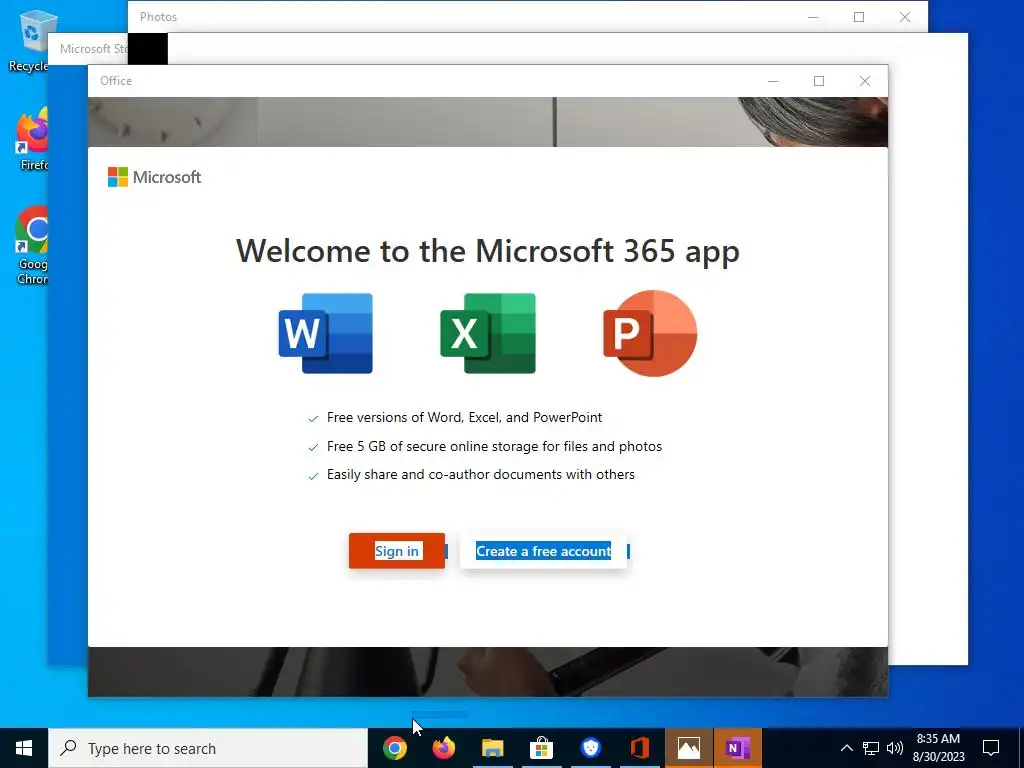This screenshot has width=1024, height=768.
Task: Click the Sign in button
Action: 396,551
